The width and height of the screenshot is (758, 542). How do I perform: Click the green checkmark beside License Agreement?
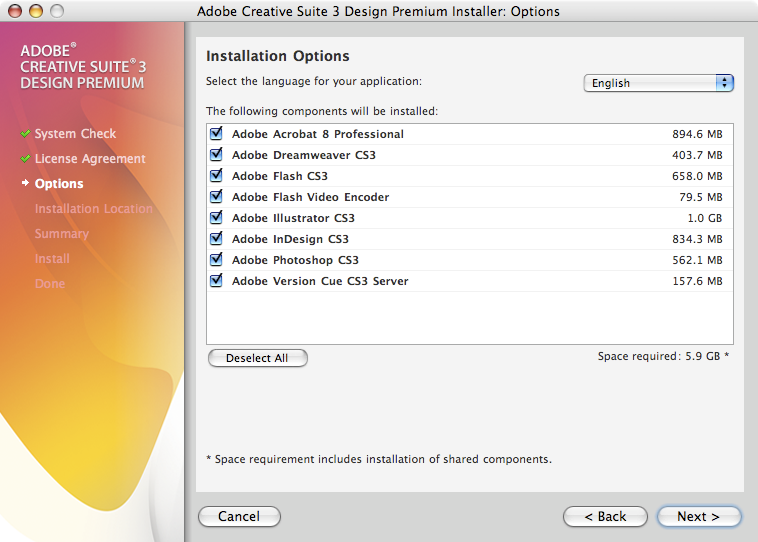[x=26, y=159]
